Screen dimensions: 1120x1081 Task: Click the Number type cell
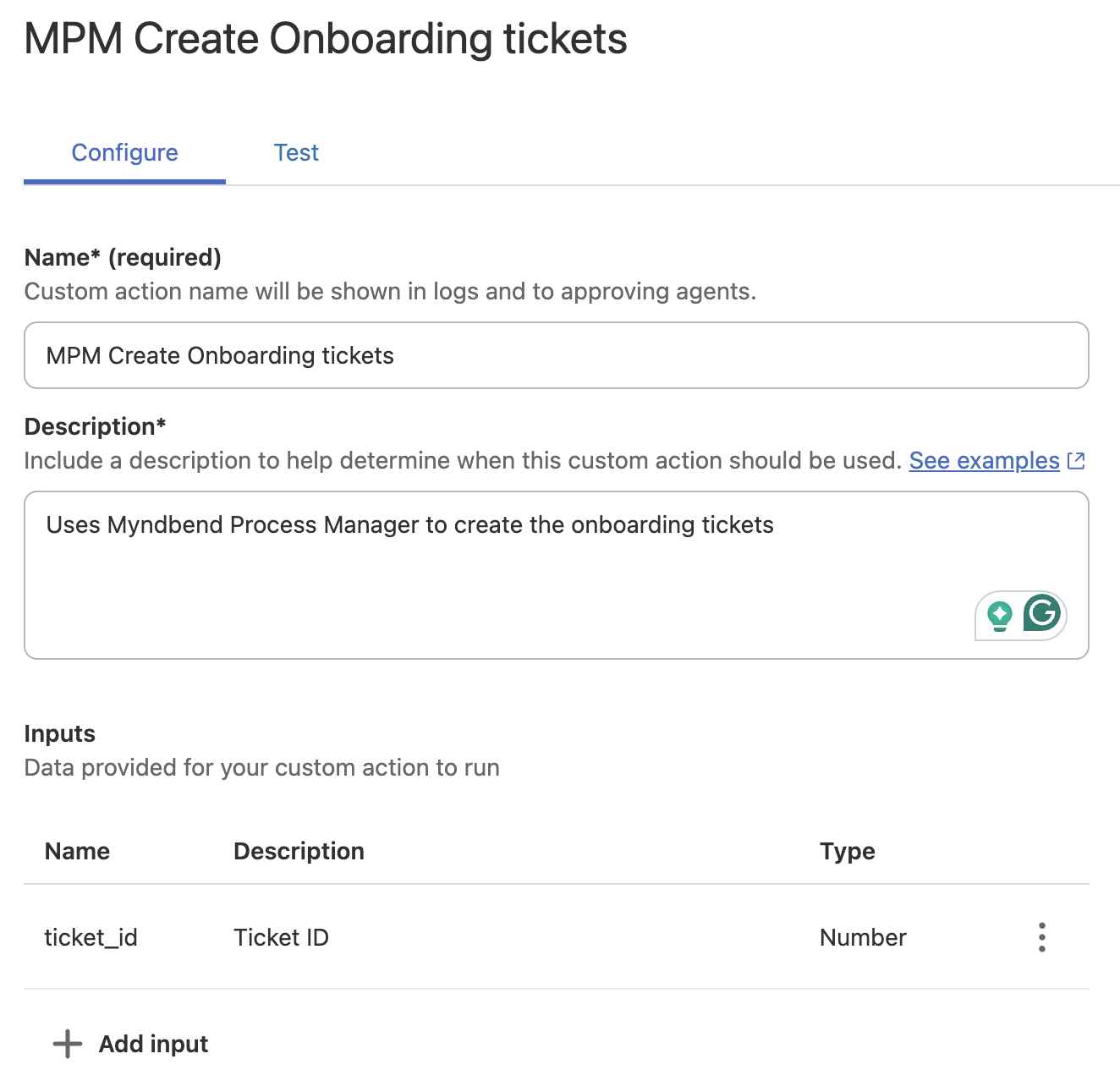[x=863, y=937]
